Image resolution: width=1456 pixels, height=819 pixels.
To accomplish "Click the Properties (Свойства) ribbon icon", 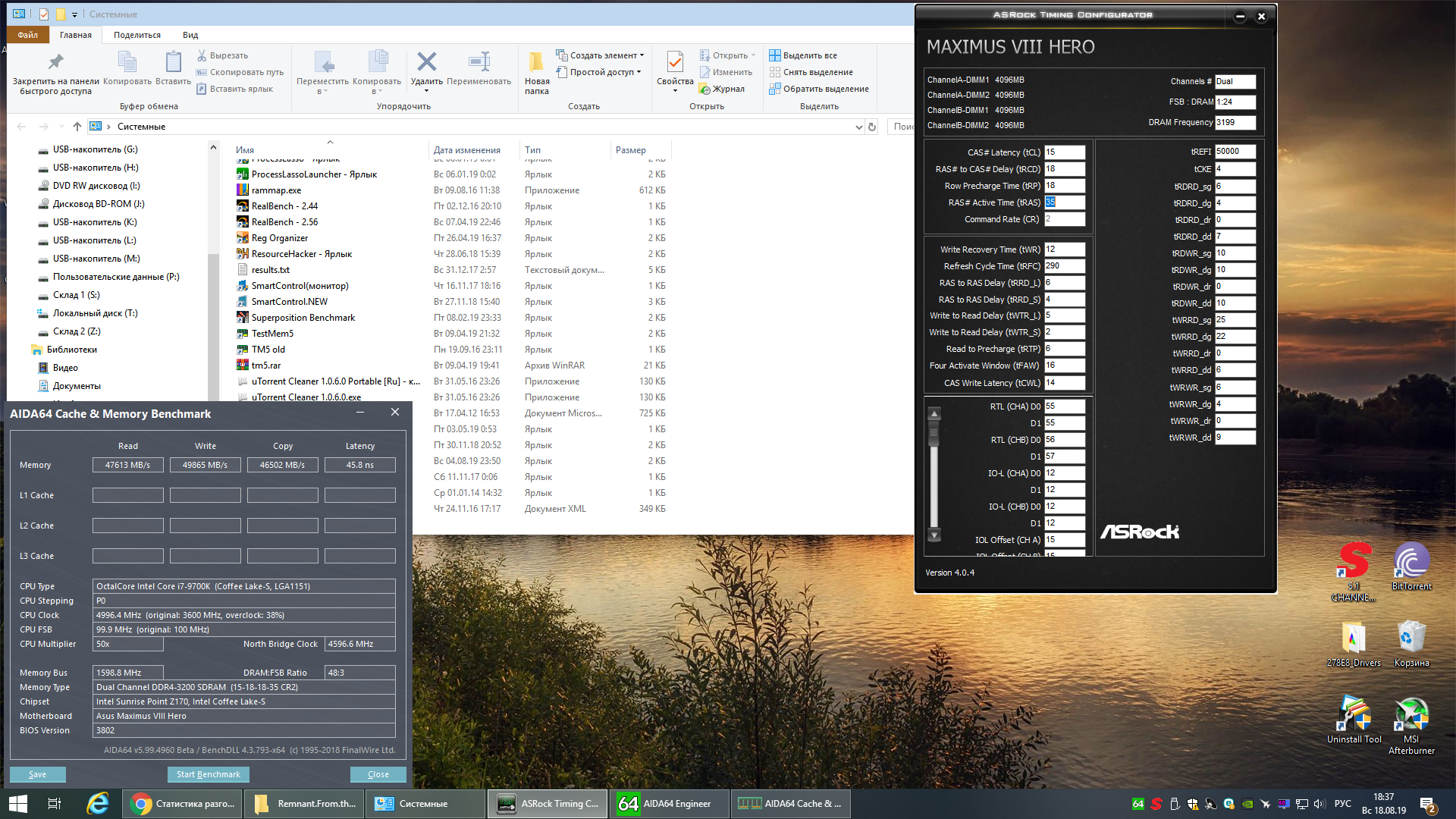I will point(674,63).
